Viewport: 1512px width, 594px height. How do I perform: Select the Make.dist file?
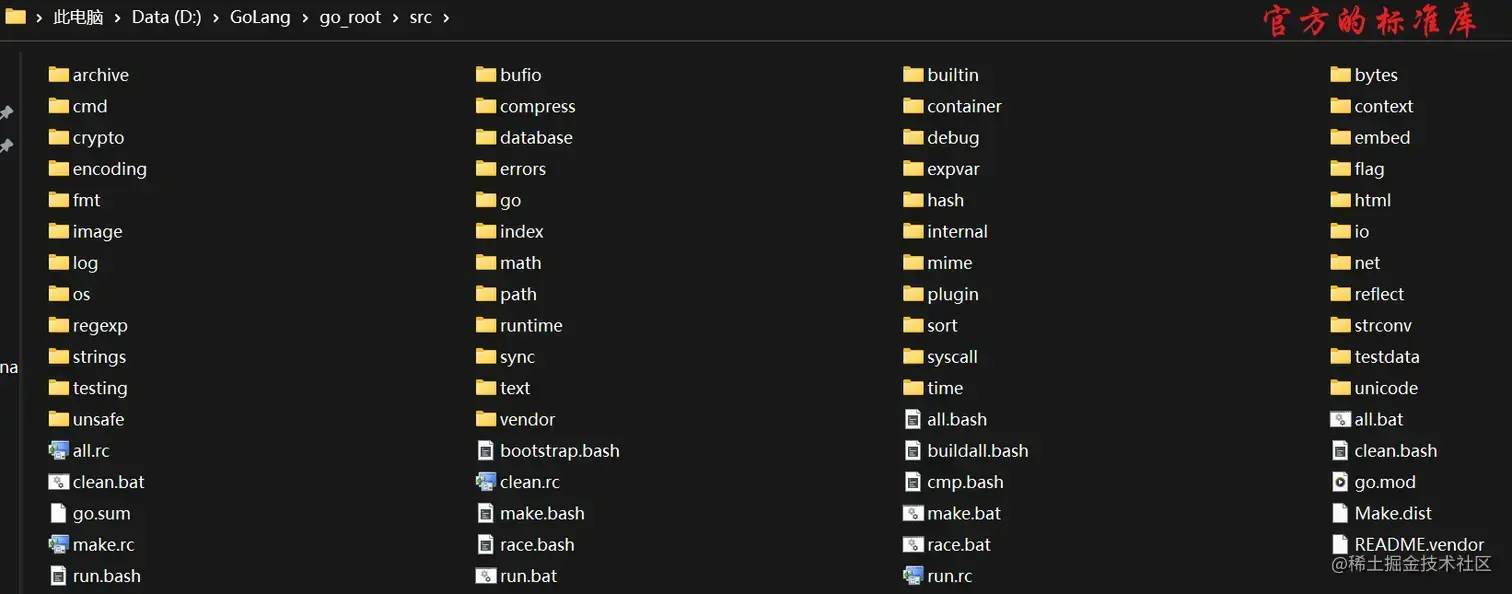click(x=1382, y=513)
